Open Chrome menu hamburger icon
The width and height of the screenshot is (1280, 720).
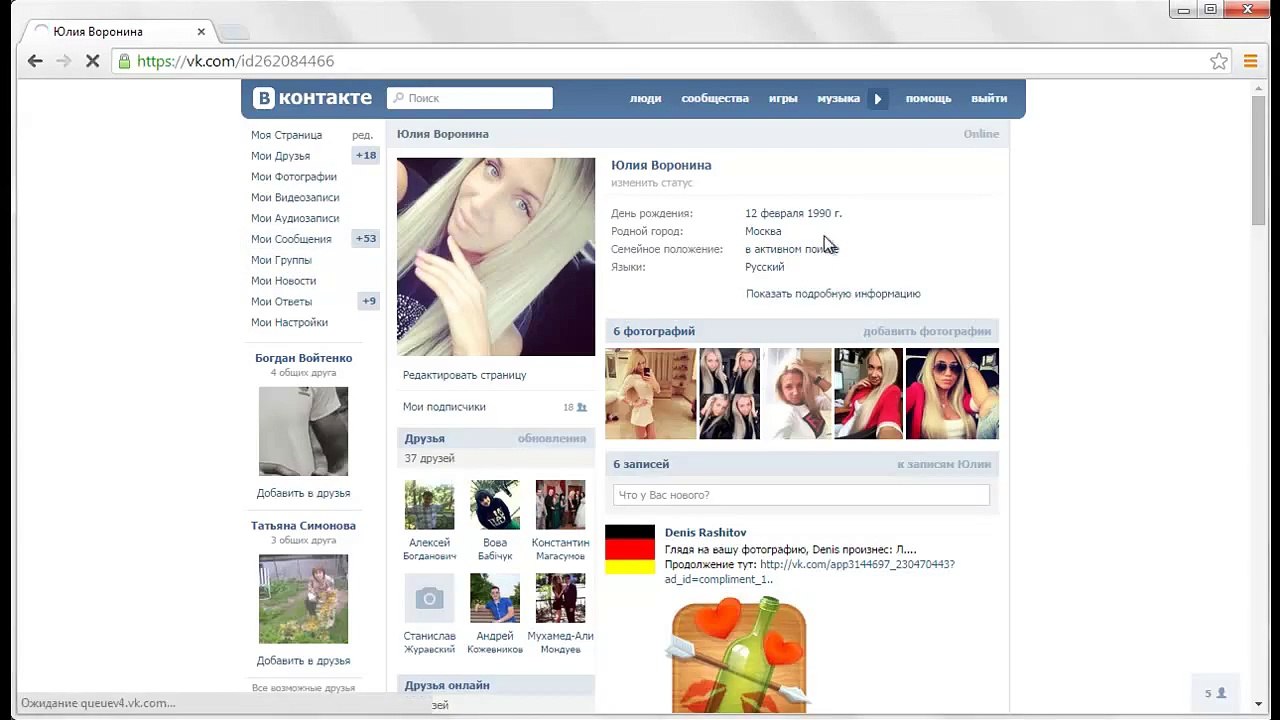pyautogui.click(x=1250, y=61)
